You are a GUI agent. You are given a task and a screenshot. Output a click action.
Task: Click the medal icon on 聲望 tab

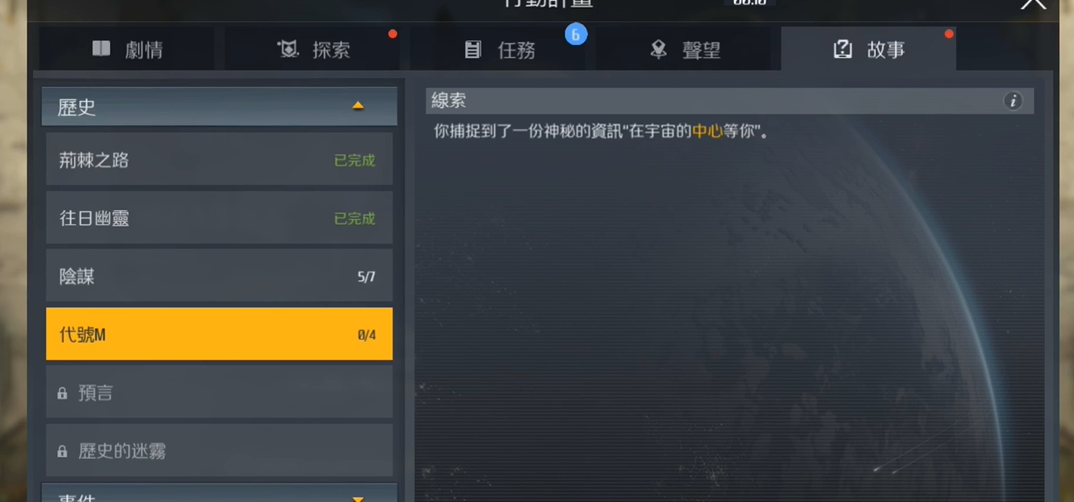[x=658, y=49]
